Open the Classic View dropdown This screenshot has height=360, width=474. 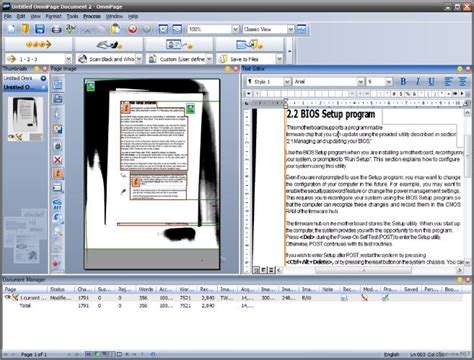click(291, 29)
